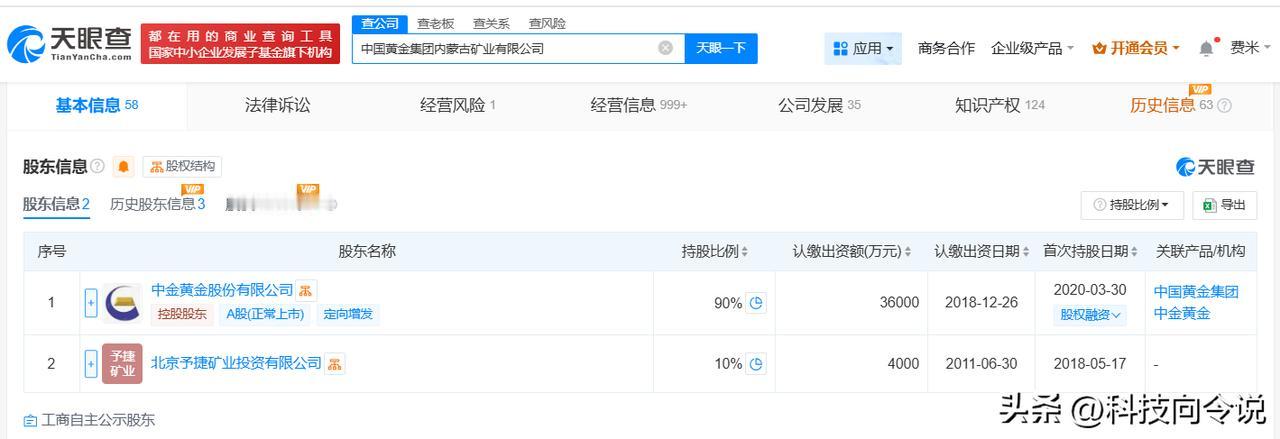
Task: Select the 查公司 search tab
Action: tap(380, 23)
